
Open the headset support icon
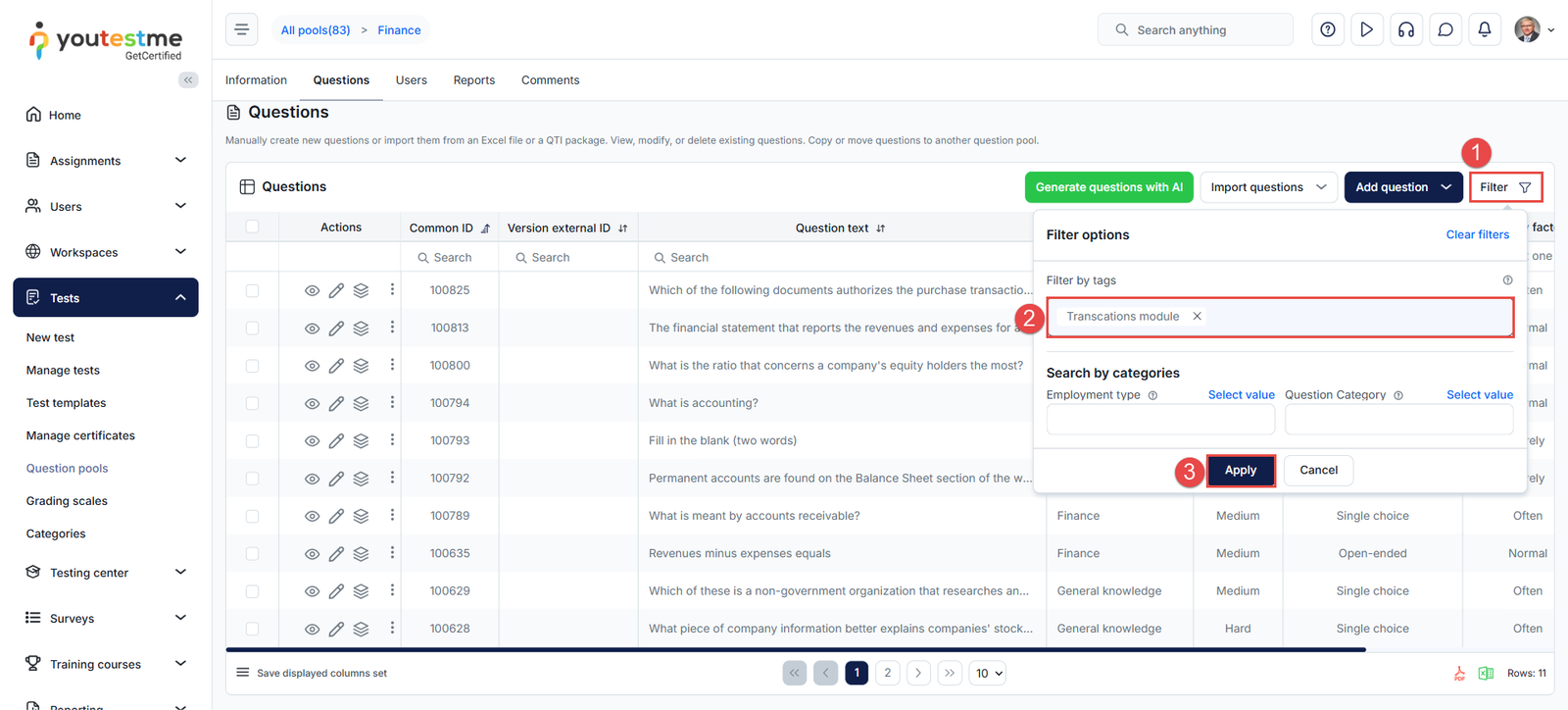click(x=1405, y=29)
